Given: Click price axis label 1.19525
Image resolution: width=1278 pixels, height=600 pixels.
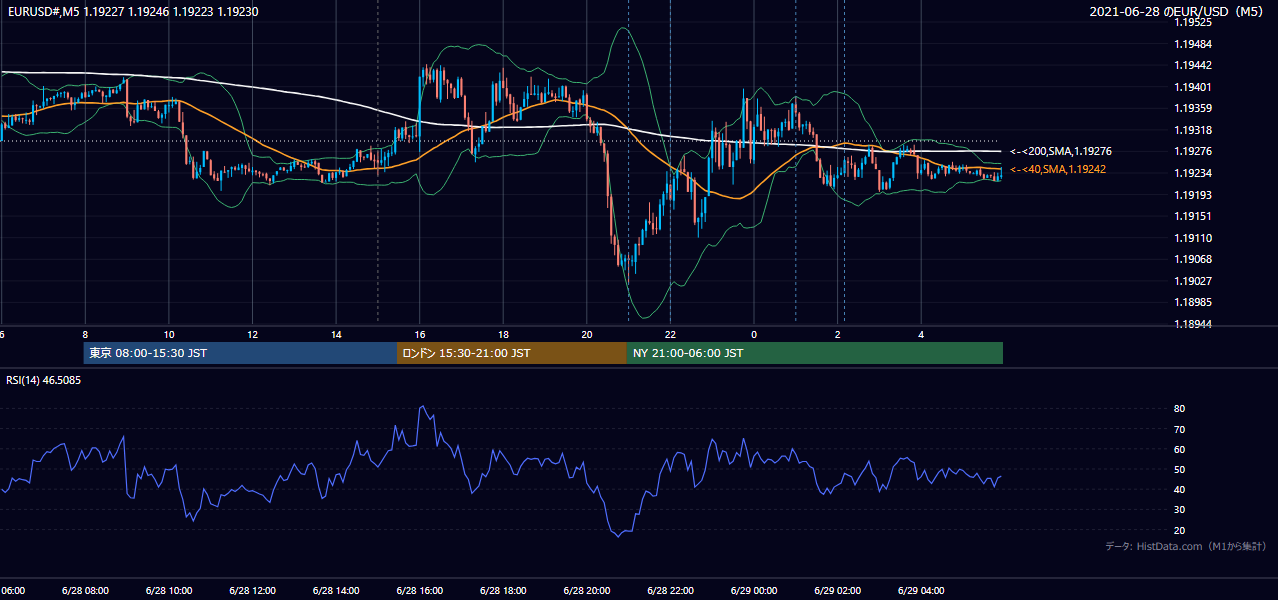Looking at the screenshot, I should (1193, 22).
